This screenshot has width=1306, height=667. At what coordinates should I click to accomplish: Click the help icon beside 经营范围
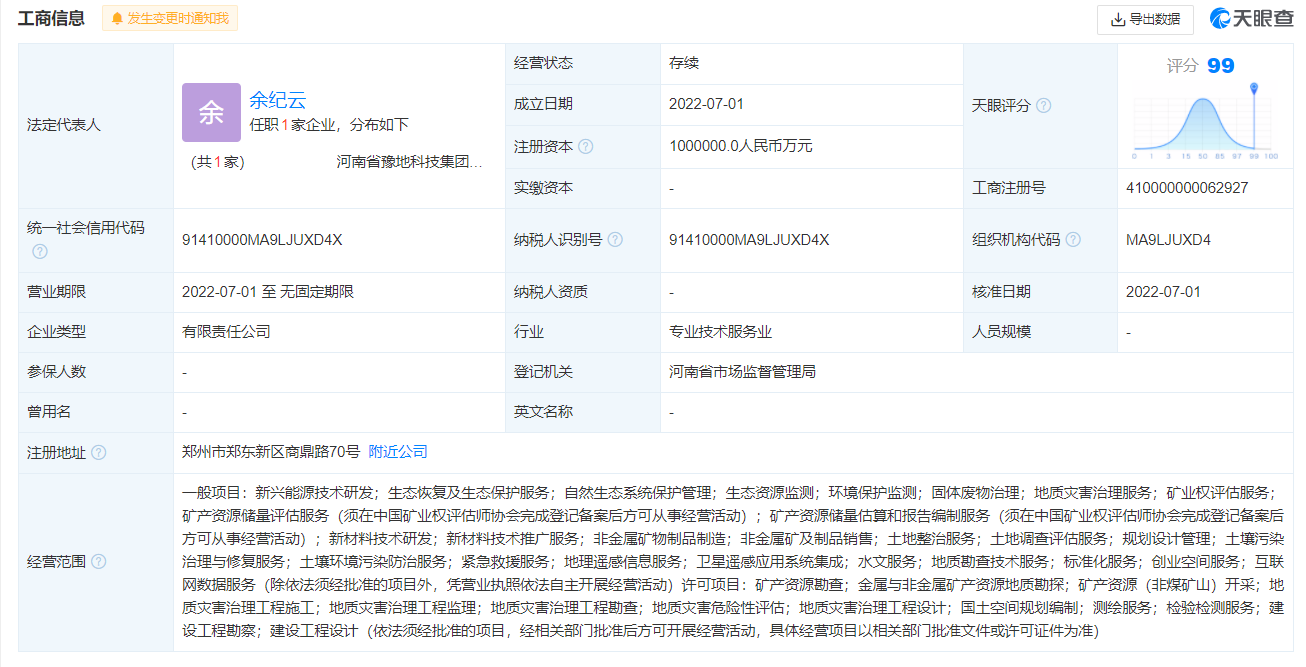point(98,561)
